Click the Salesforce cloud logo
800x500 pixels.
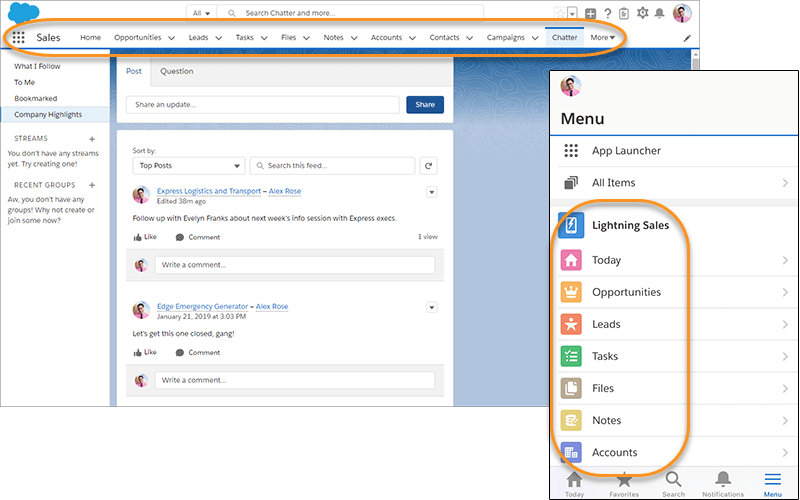[23, 12]
